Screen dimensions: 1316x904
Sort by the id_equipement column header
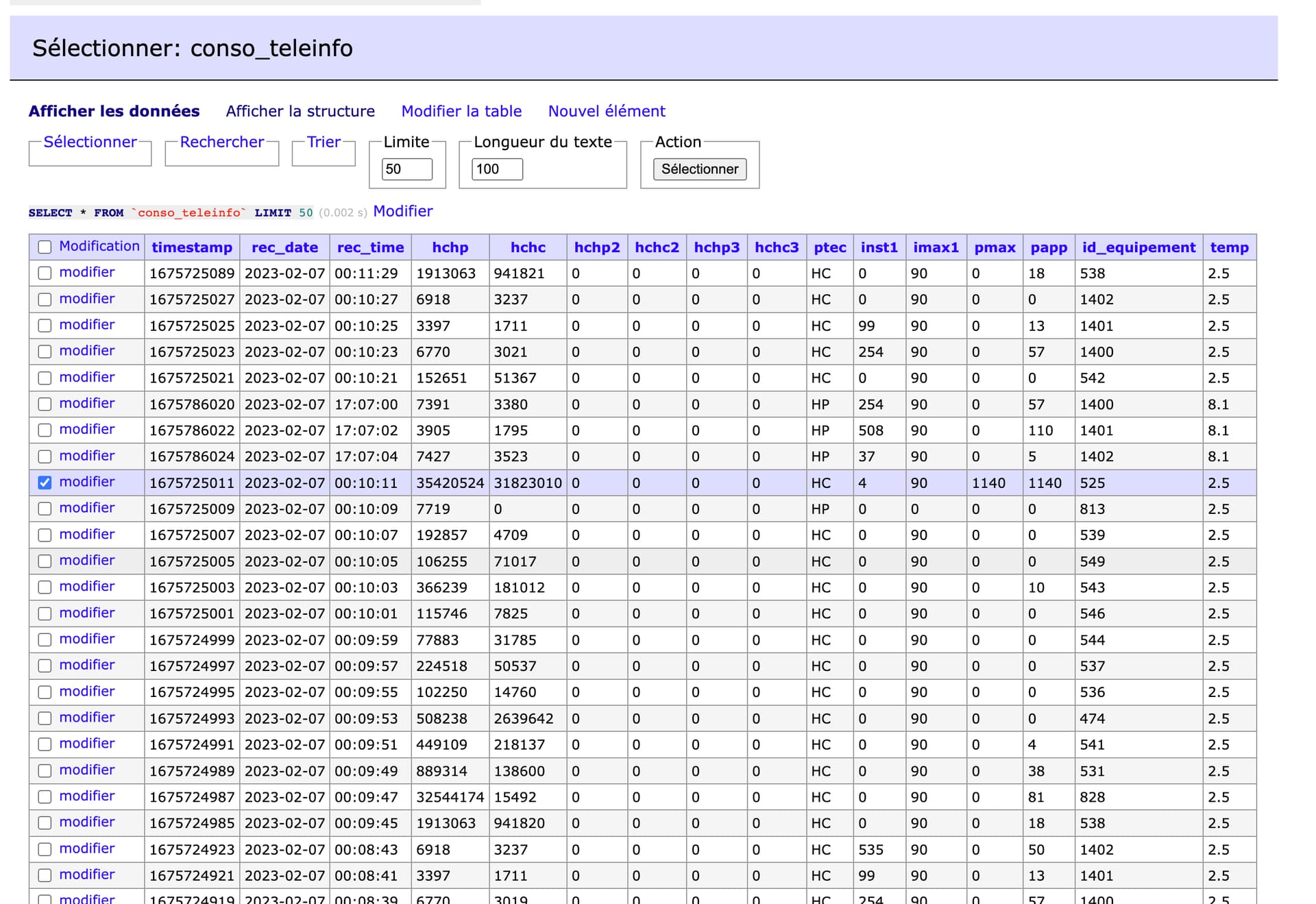point(1138,247)
